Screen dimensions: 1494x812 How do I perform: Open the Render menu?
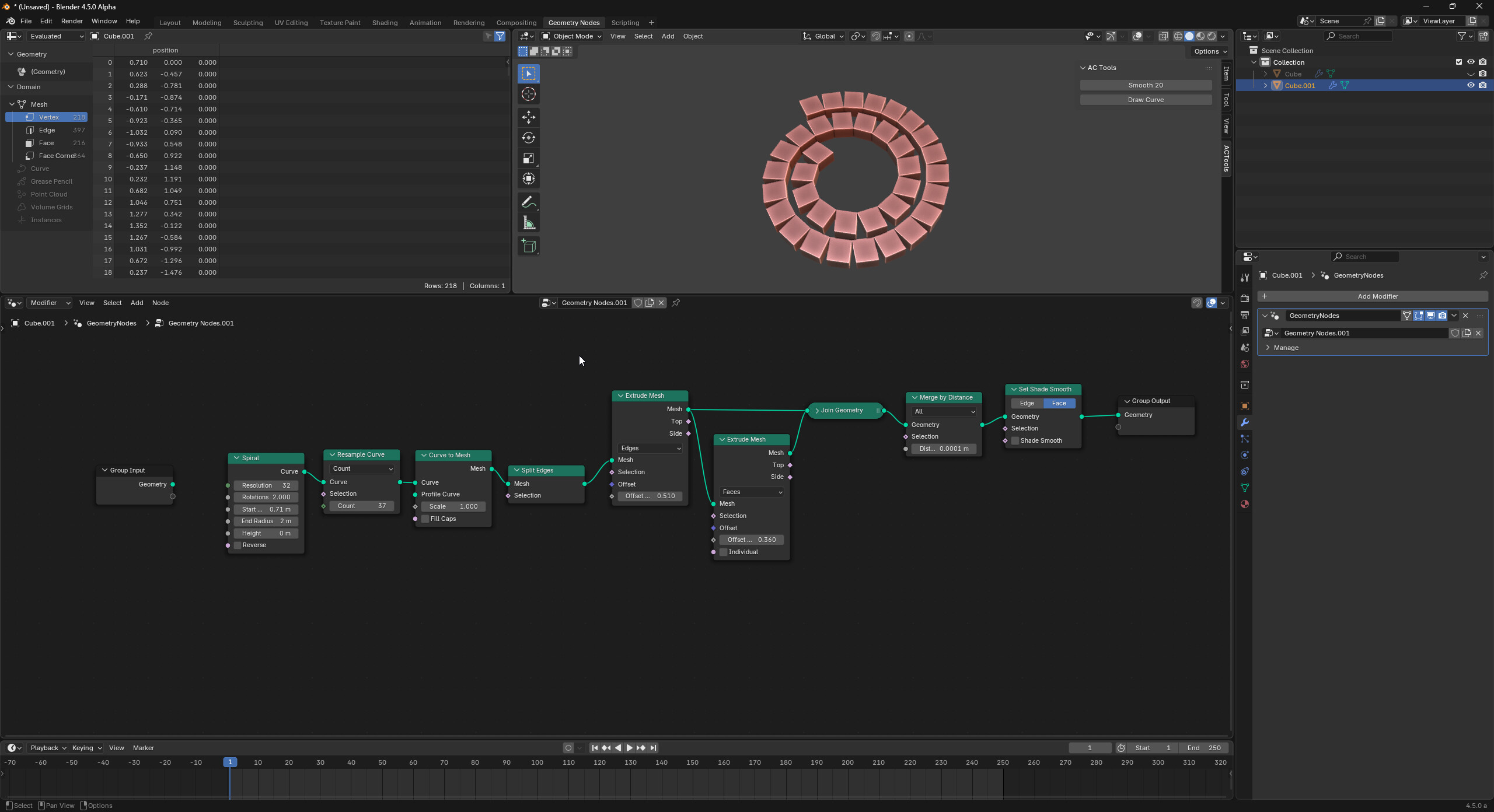[72, 21]
